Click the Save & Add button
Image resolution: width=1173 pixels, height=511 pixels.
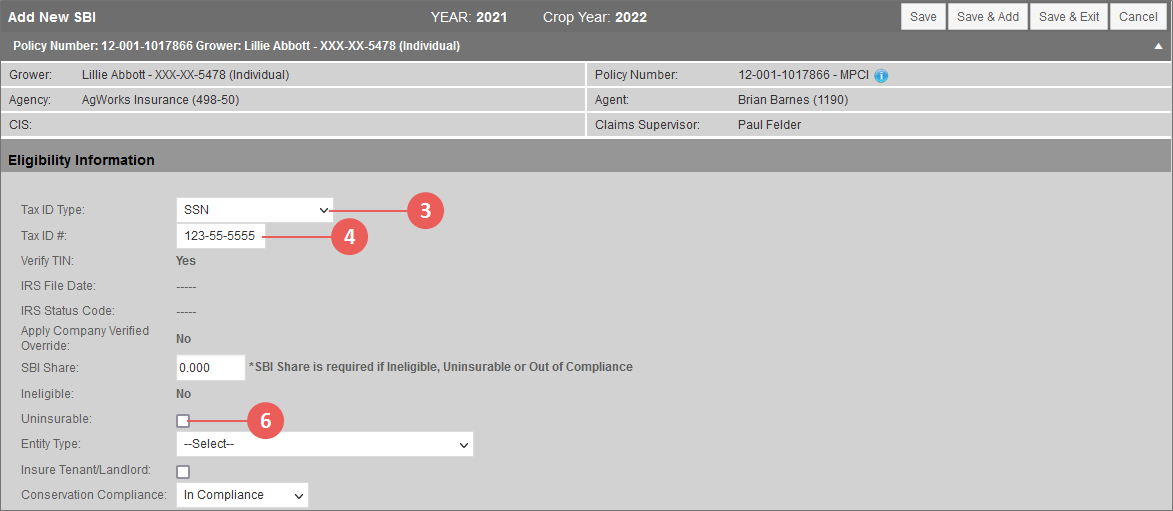[x=987, y=16]
